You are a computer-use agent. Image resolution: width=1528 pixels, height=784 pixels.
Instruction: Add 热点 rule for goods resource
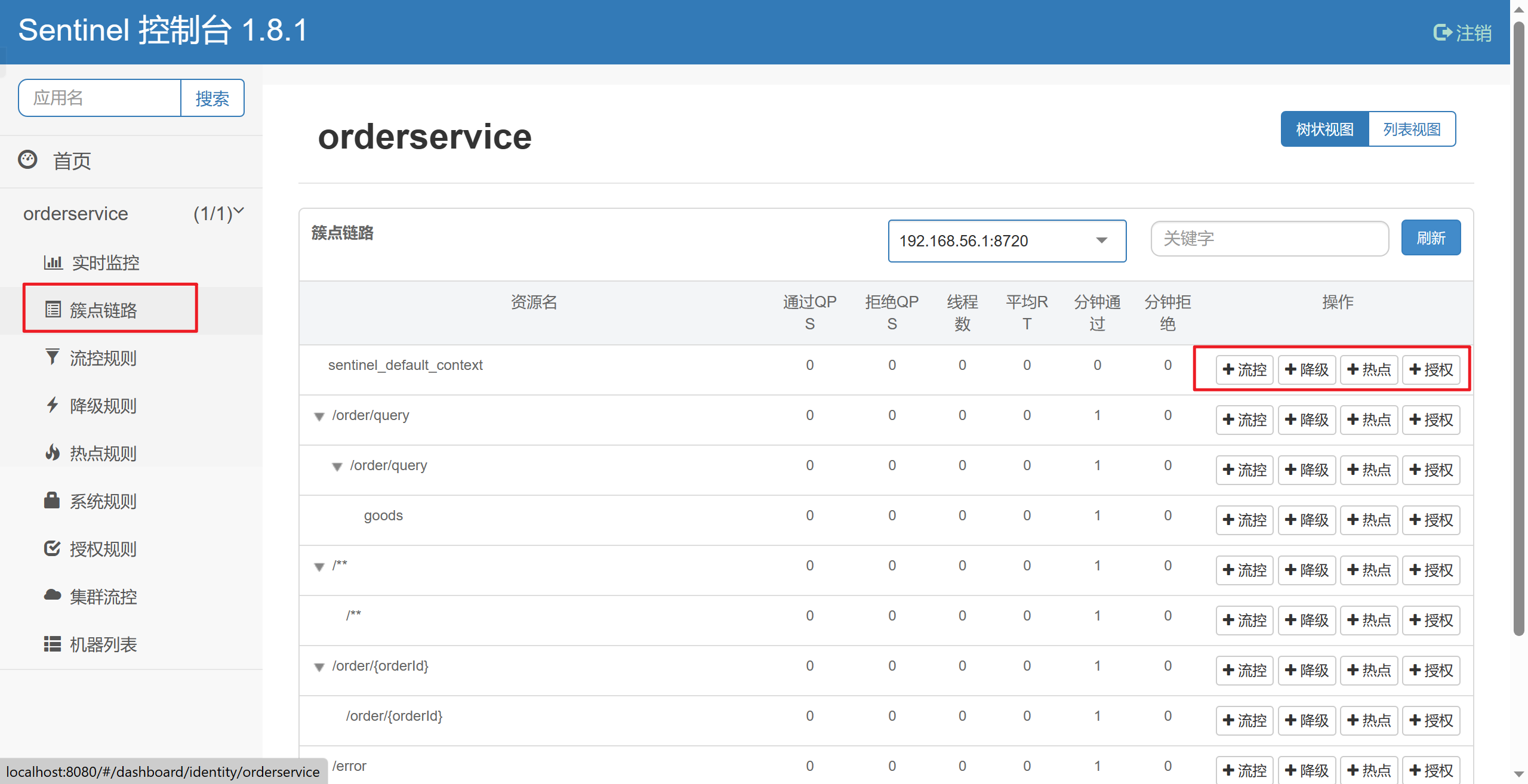(1369, 520)
